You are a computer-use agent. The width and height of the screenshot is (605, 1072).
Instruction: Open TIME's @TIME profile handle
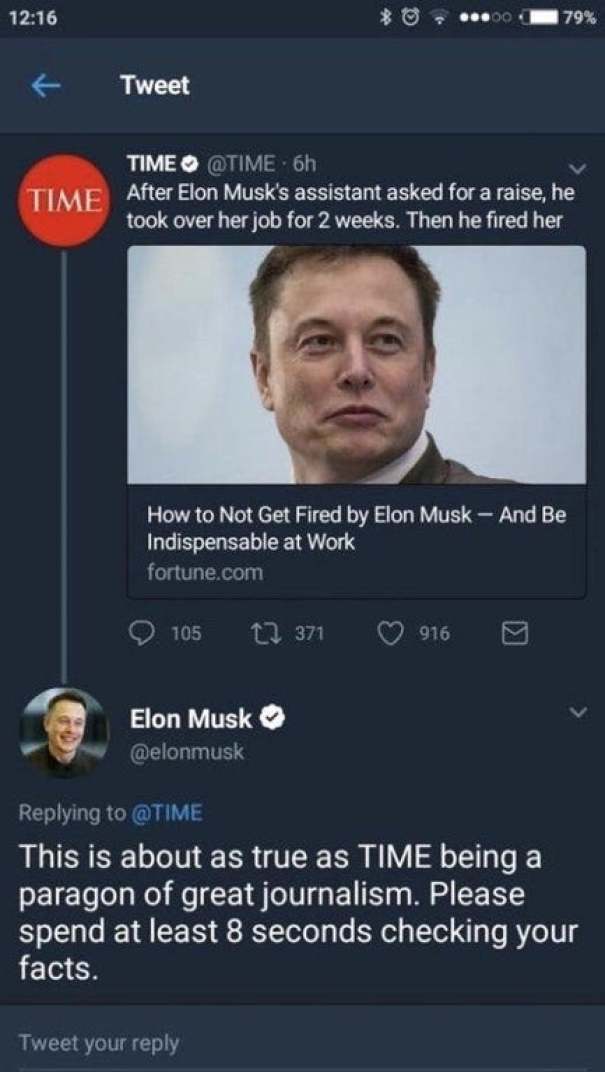[x=234, y=161]
